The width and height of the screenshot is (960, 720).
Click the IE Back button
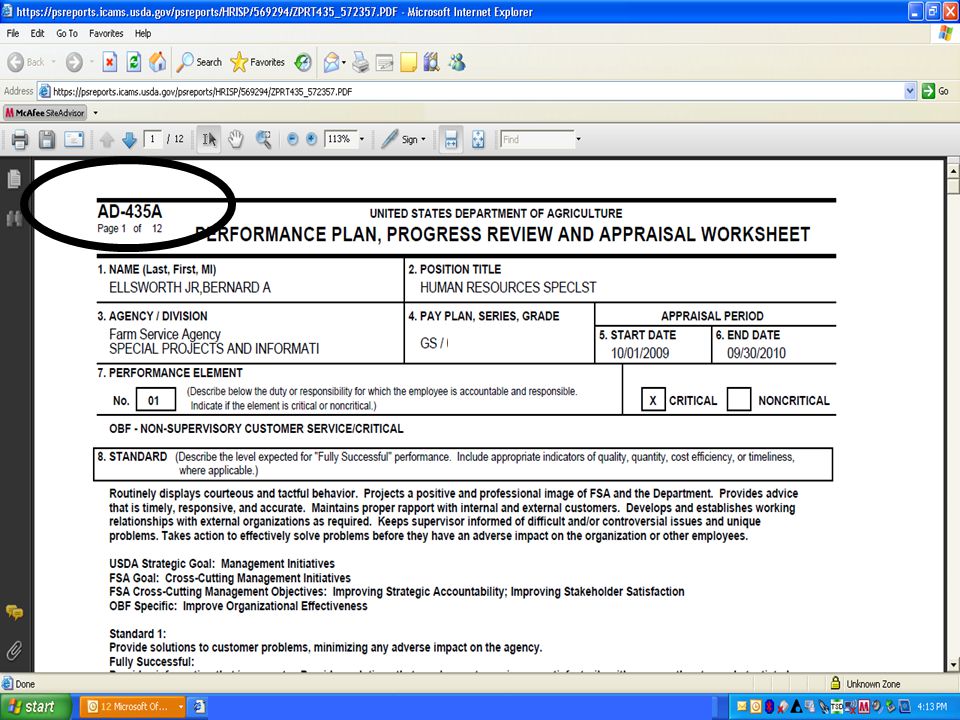pyautogui.click(x=26, y=62)
